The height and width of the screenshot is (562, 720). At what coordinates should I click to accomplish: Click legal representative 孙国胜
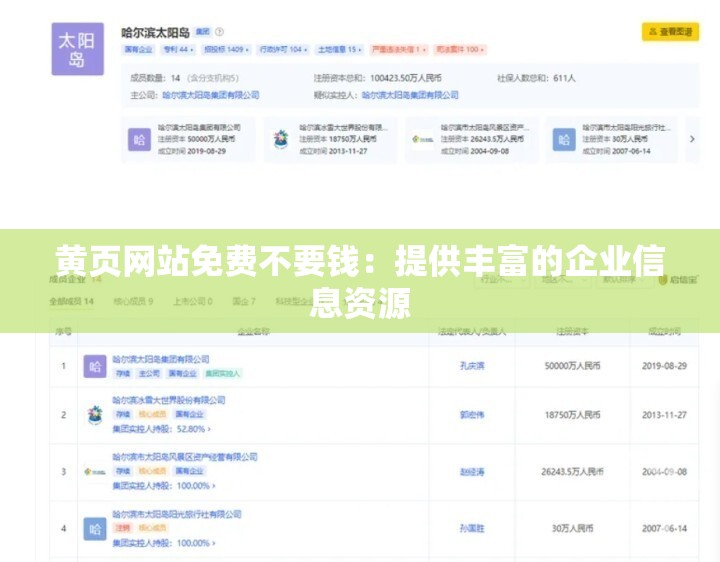(x=472, y=528)
